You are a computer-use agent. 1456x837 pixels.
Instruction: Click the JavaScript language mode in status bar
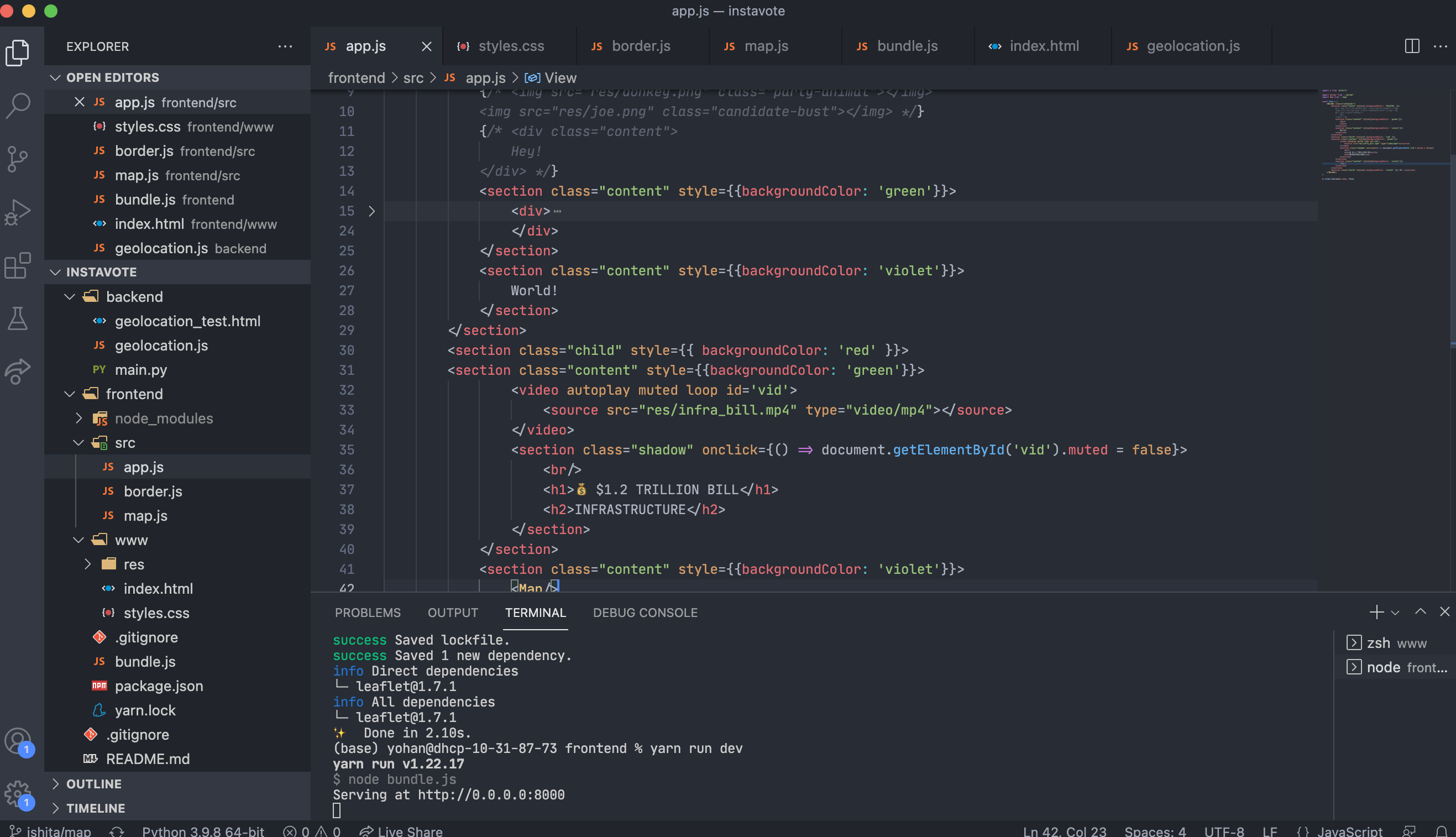click(x=1349, y=831)
